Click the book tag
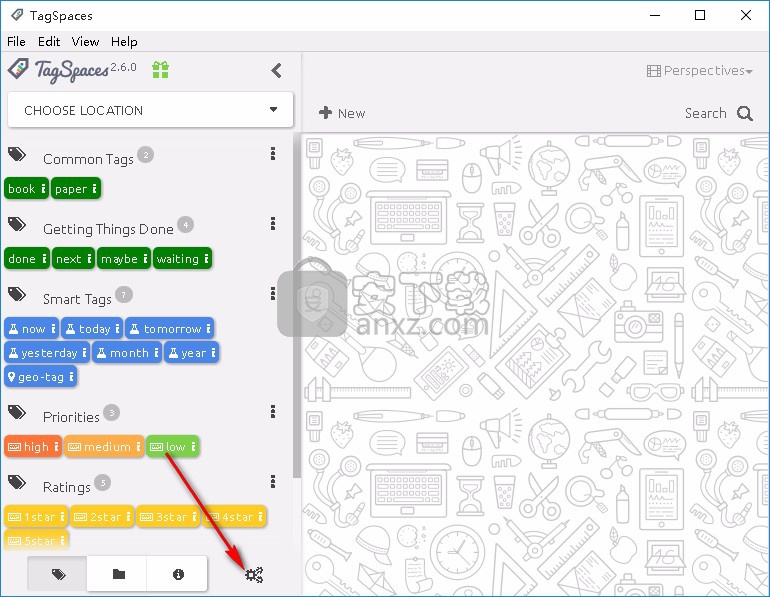This screenshot has height=597, width=770. [27, 189]
